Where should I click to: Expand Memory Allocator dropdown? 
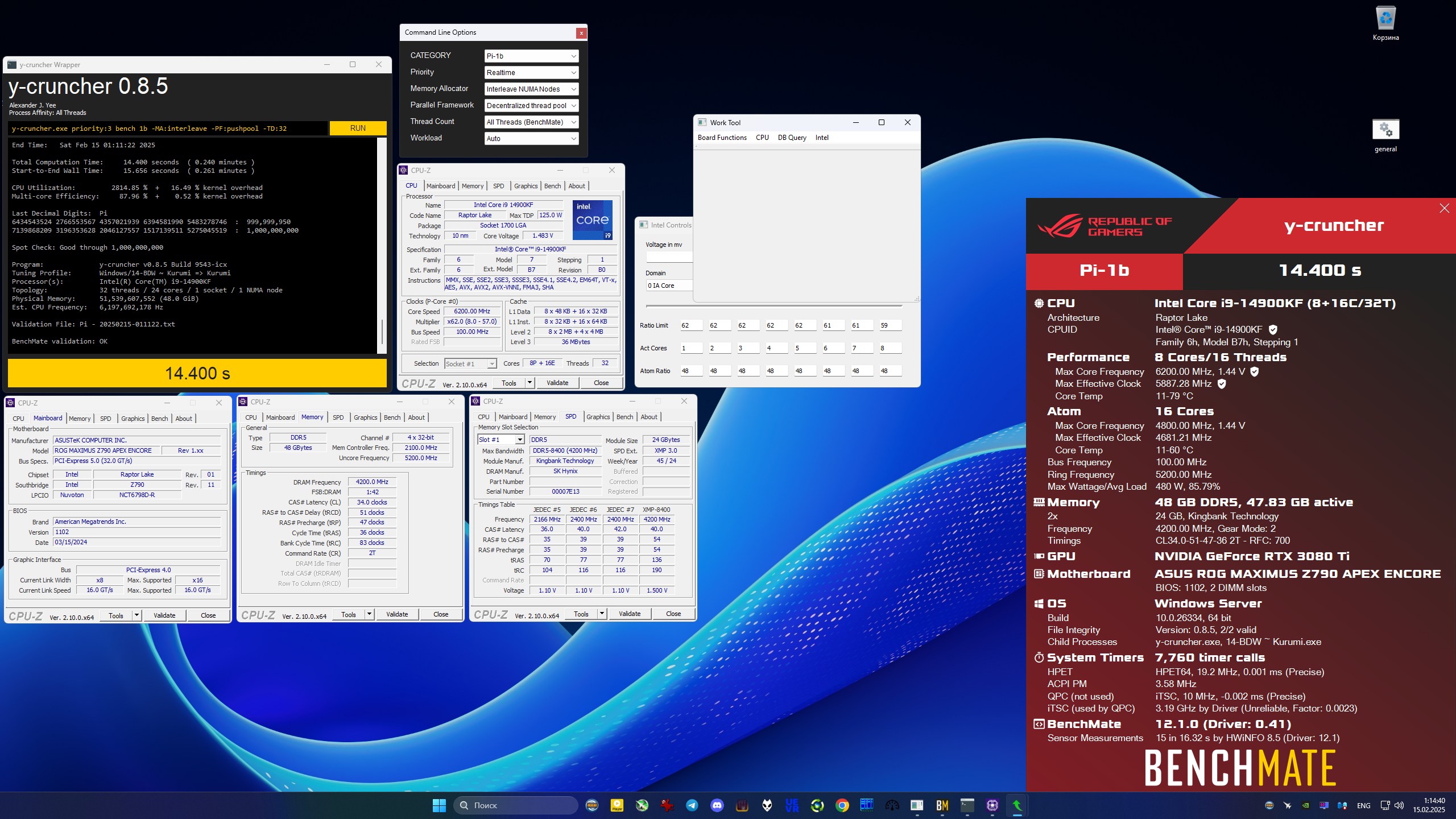(x=532, y=89)
